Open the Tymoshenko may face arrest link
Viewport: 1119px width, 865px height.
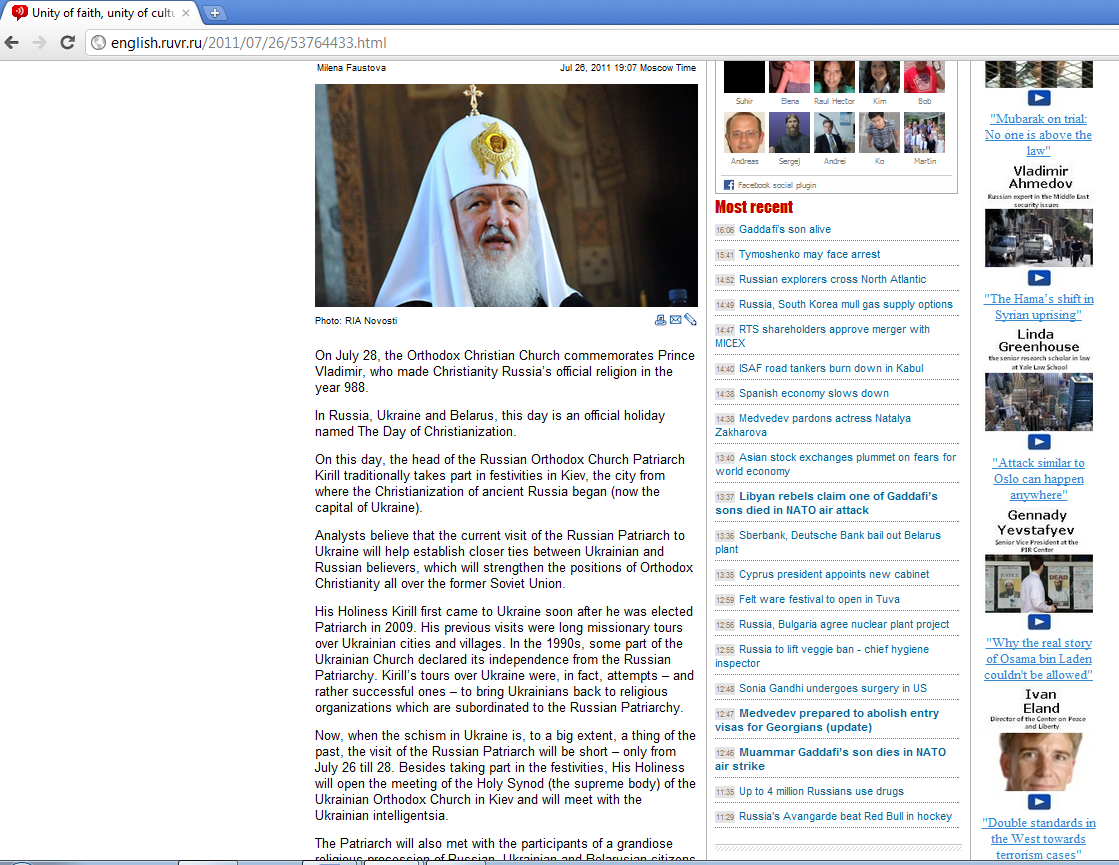click(x=809, y=254)
